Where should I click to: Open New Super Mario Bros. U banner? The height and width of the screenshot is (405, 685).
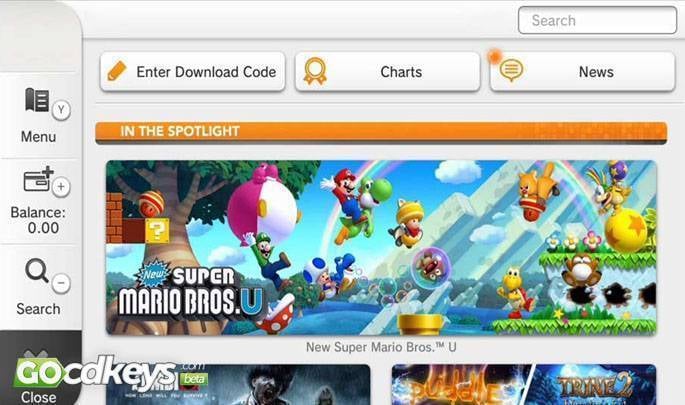point(381,248)
